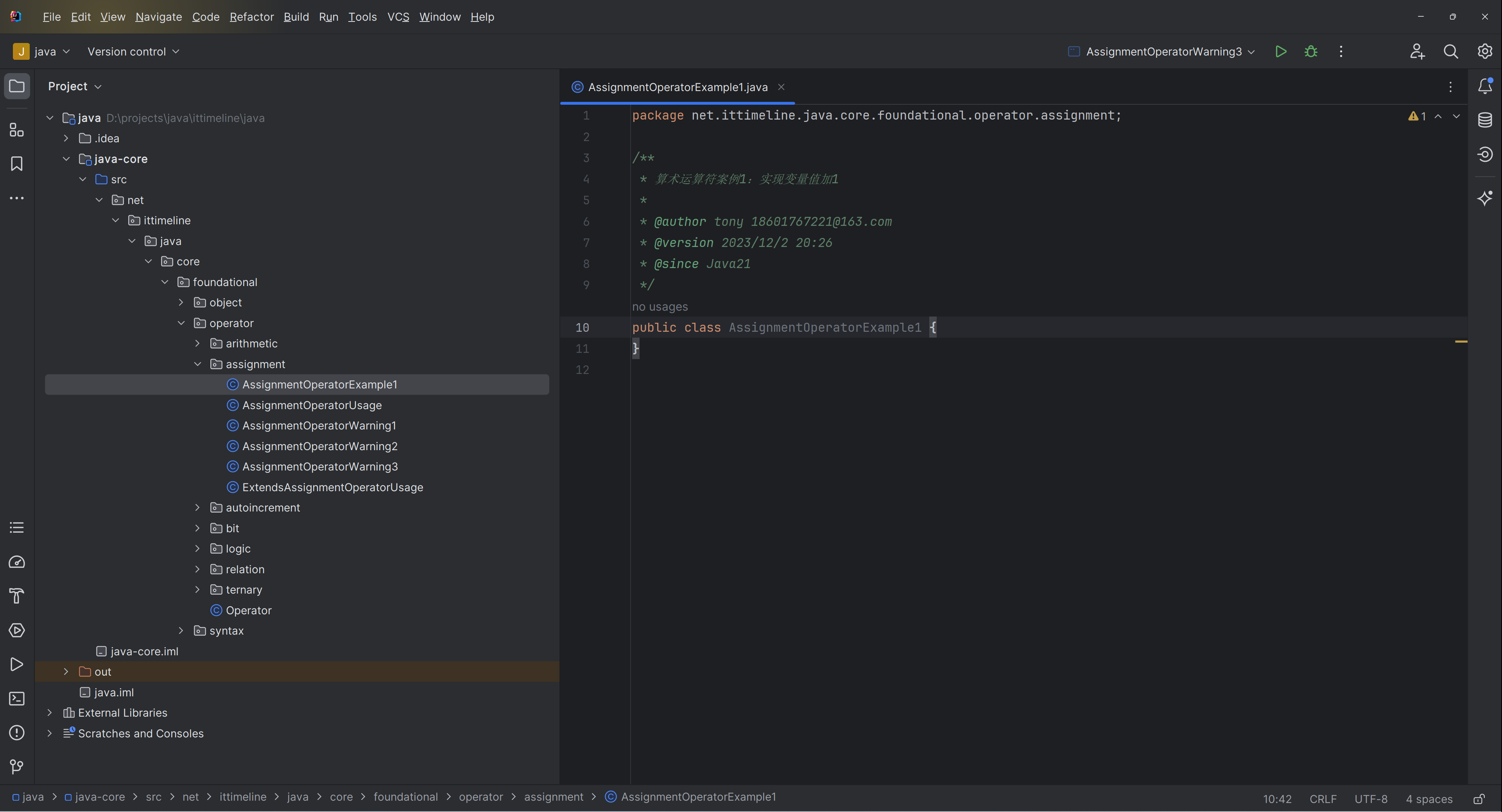Show more tool windows ellipsis
The width and height of the screenshot is (1502, 812).
[17, 198]
